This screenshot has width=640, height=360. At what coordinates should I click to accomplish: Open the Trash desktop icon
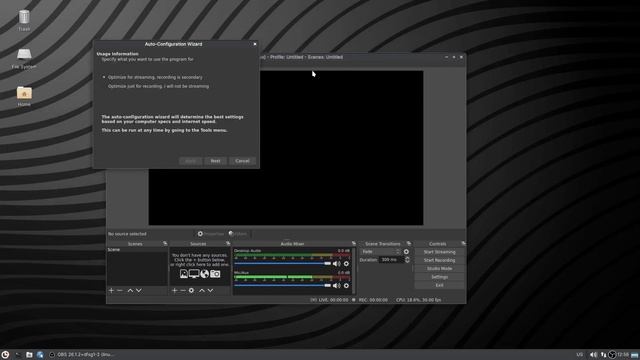click(x=24, y=21)
